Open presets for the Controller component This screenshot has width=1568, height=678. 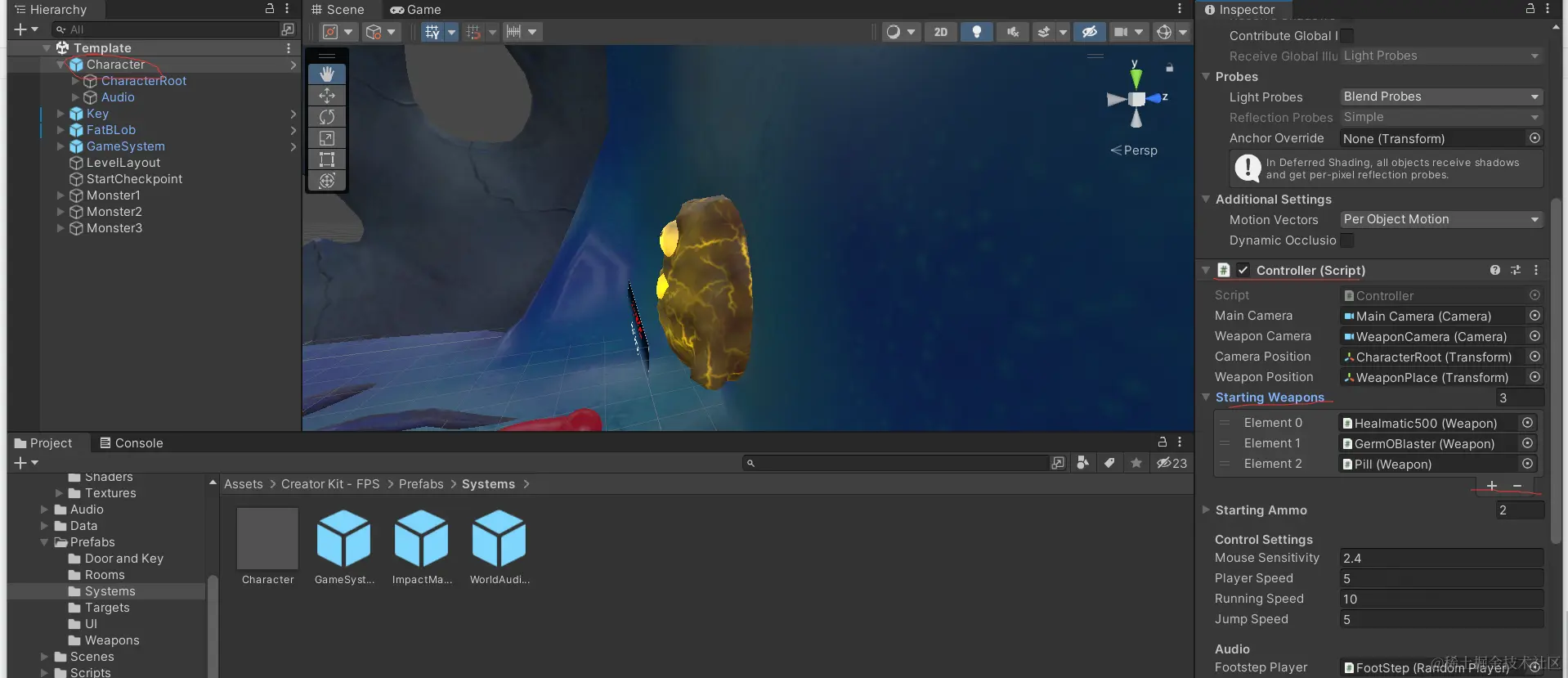click(1516, 270)
